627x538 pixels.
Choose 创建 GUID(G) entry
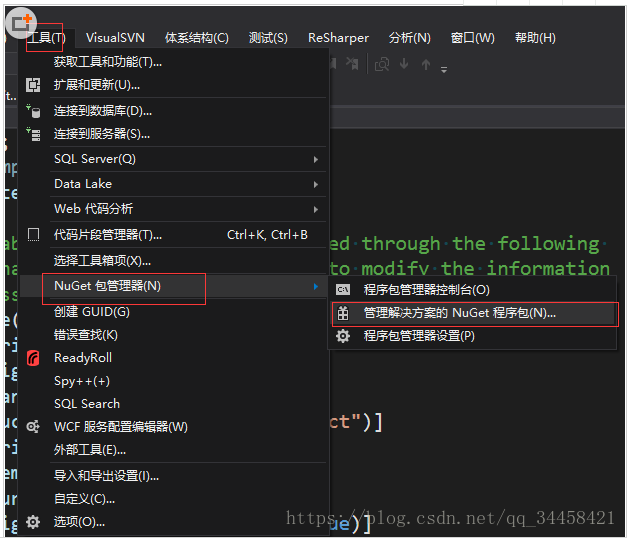click(x=92, y=312)
